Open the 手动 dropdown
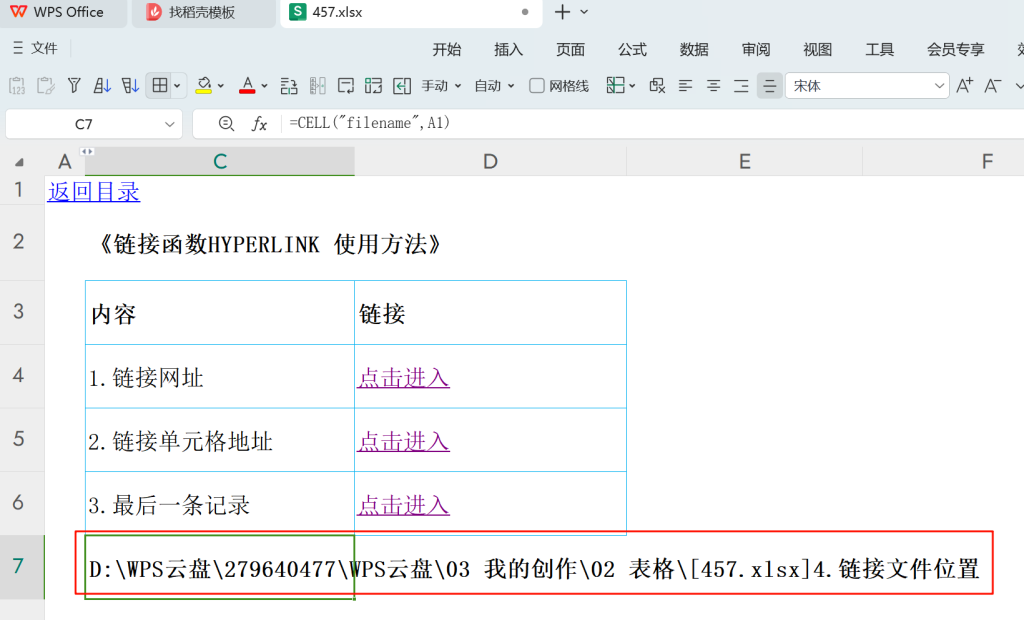Viewport: 1024px width, 620px height. pos(441,86)
